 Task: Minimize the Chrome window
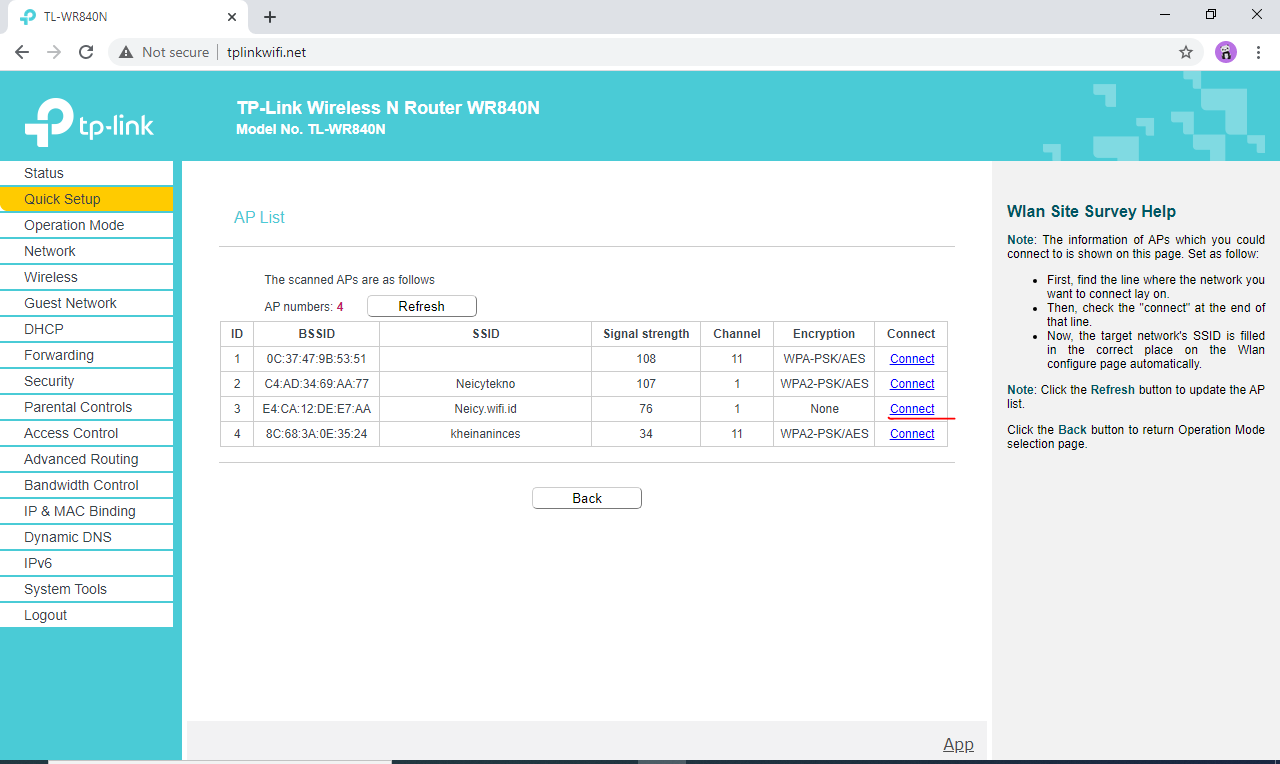(x=1165, y=15)
